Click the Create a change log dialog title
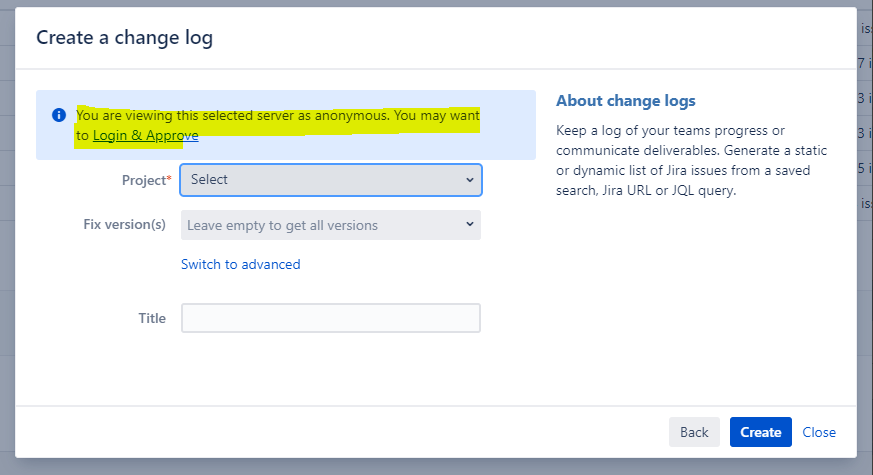 124,38
